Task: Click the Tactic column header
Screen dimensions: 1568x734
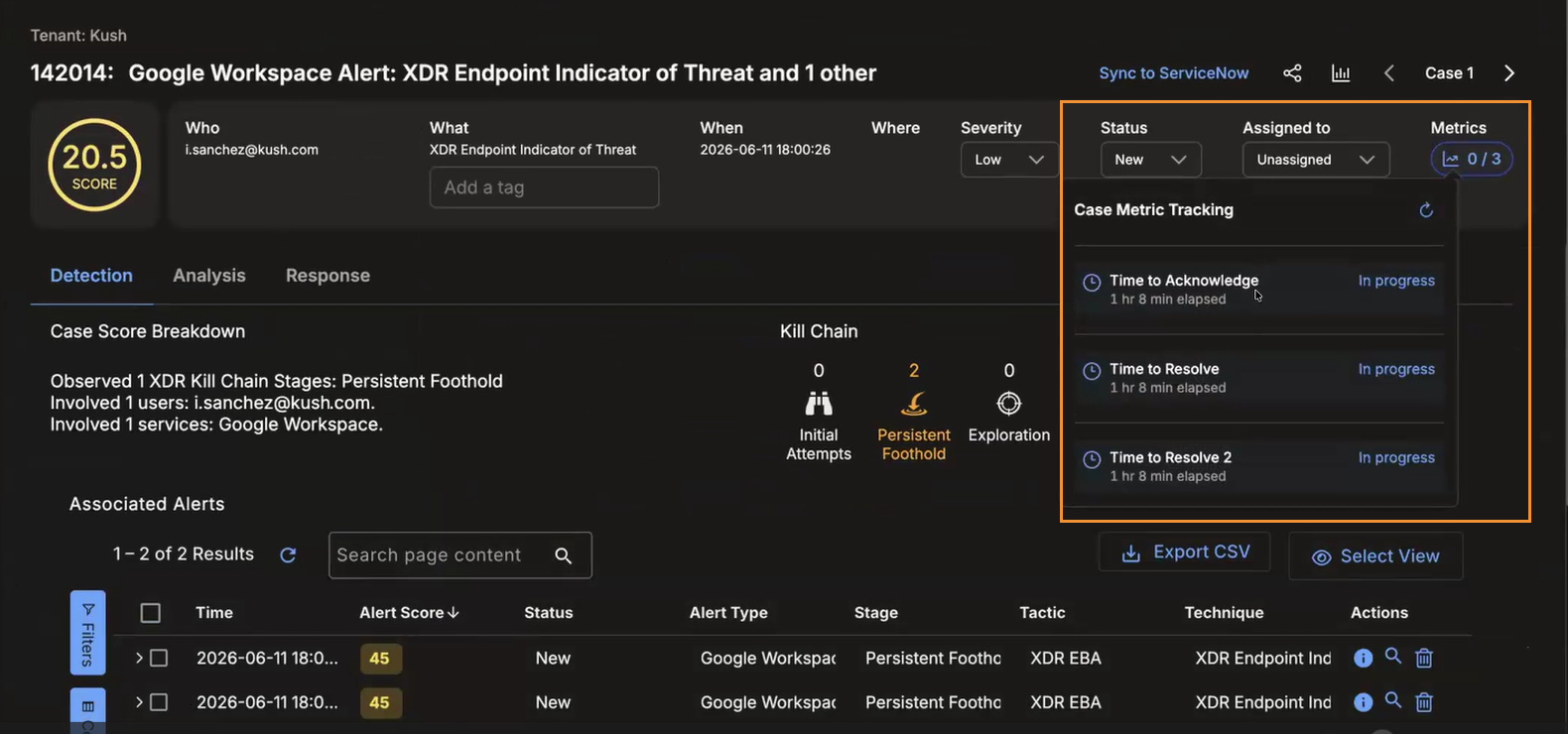Action: 1043,613
